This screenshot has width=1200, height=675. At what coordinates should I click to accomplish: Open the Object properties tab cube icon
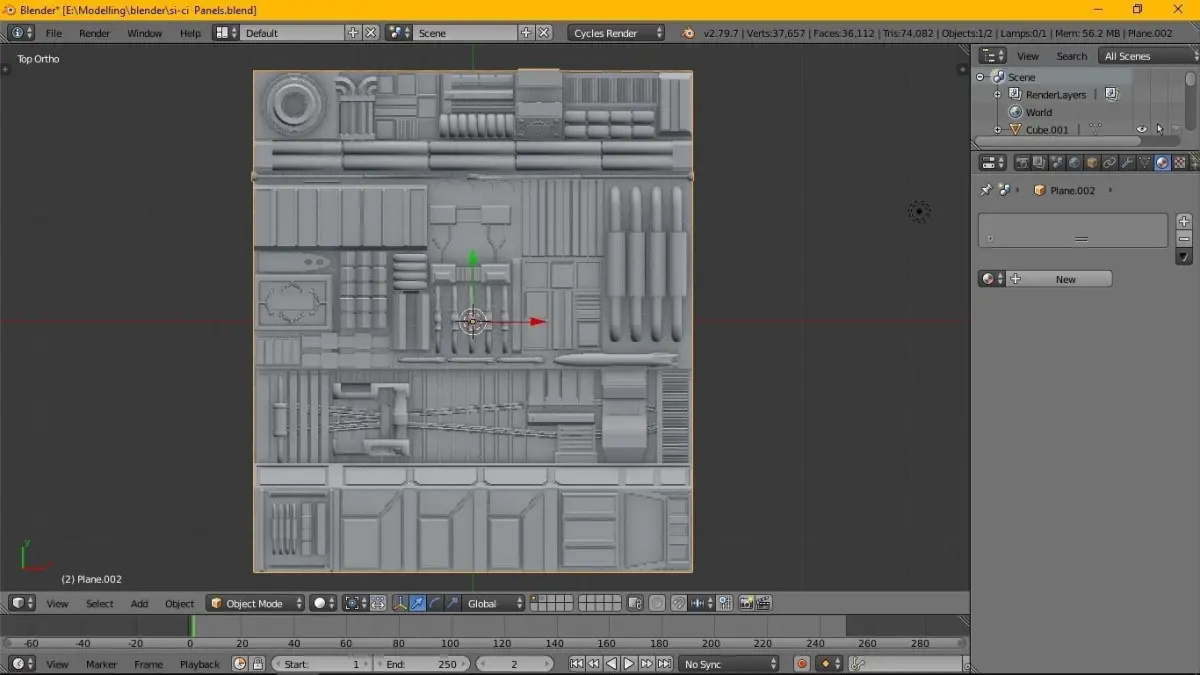click(x=1092, y=163)
